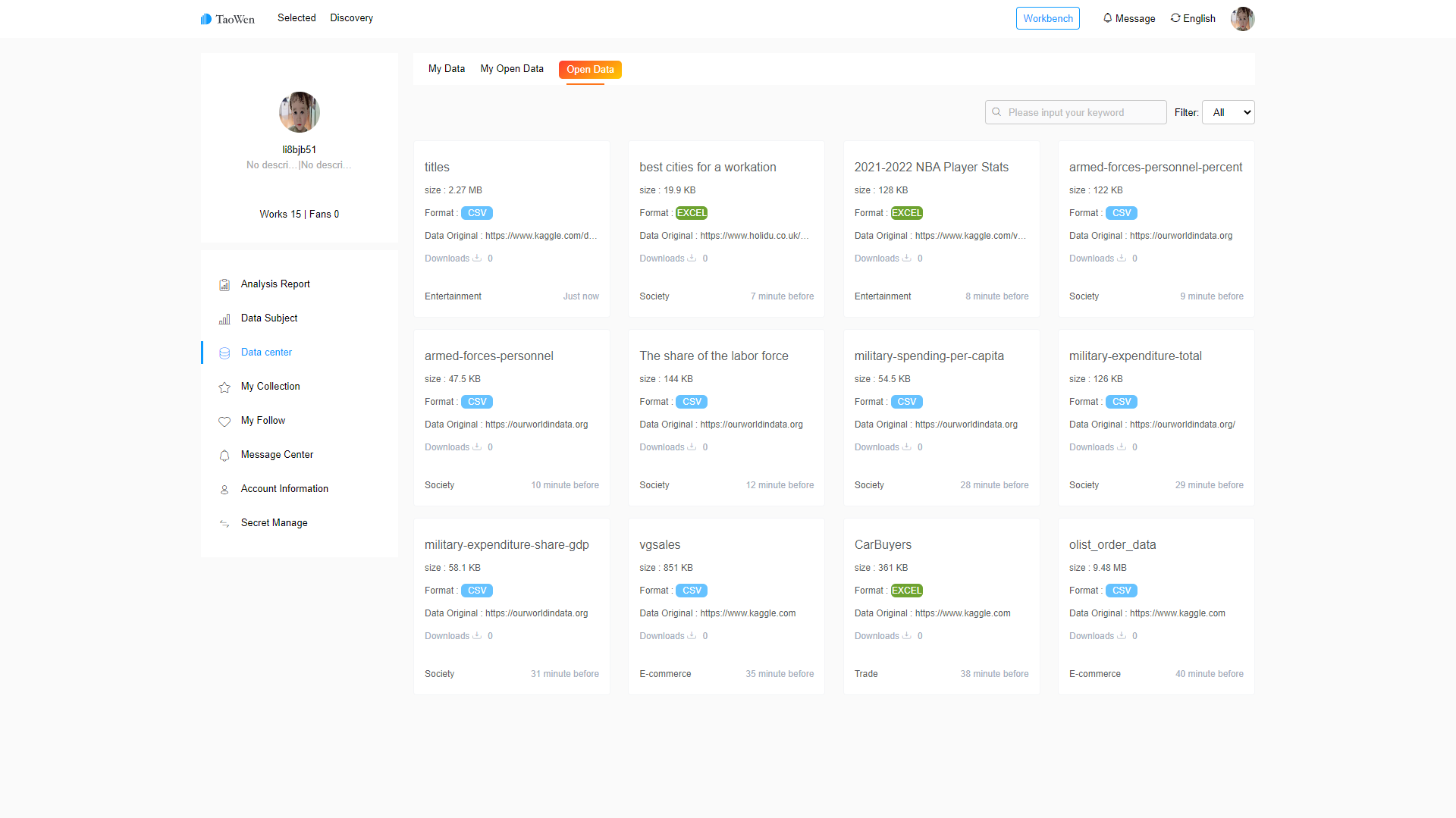
Task: Click the Data Subject bar chart icon
Action: click(x=224, y=319)
